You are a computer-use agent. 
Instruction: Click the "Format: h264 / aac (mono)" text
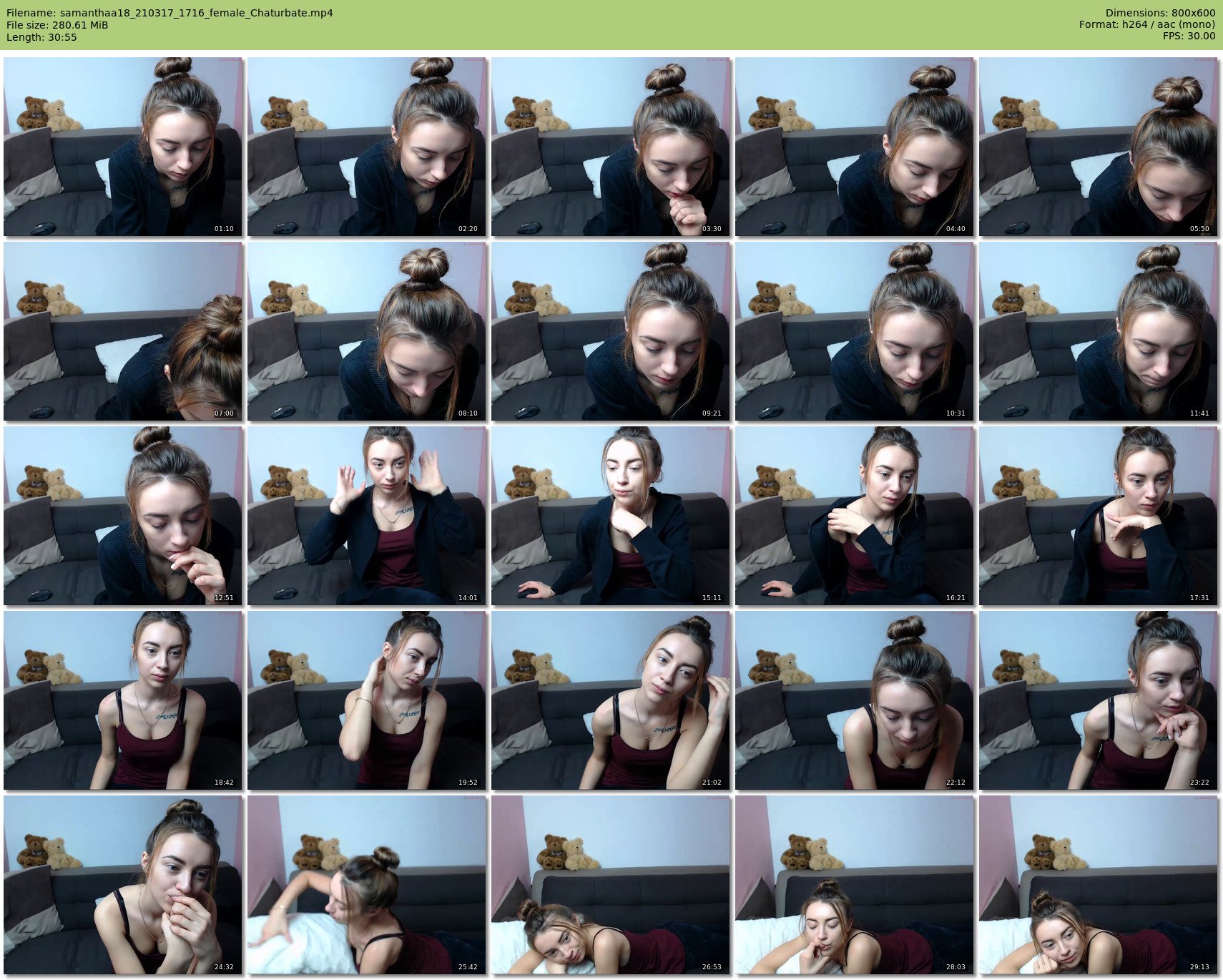(1147, 25)
